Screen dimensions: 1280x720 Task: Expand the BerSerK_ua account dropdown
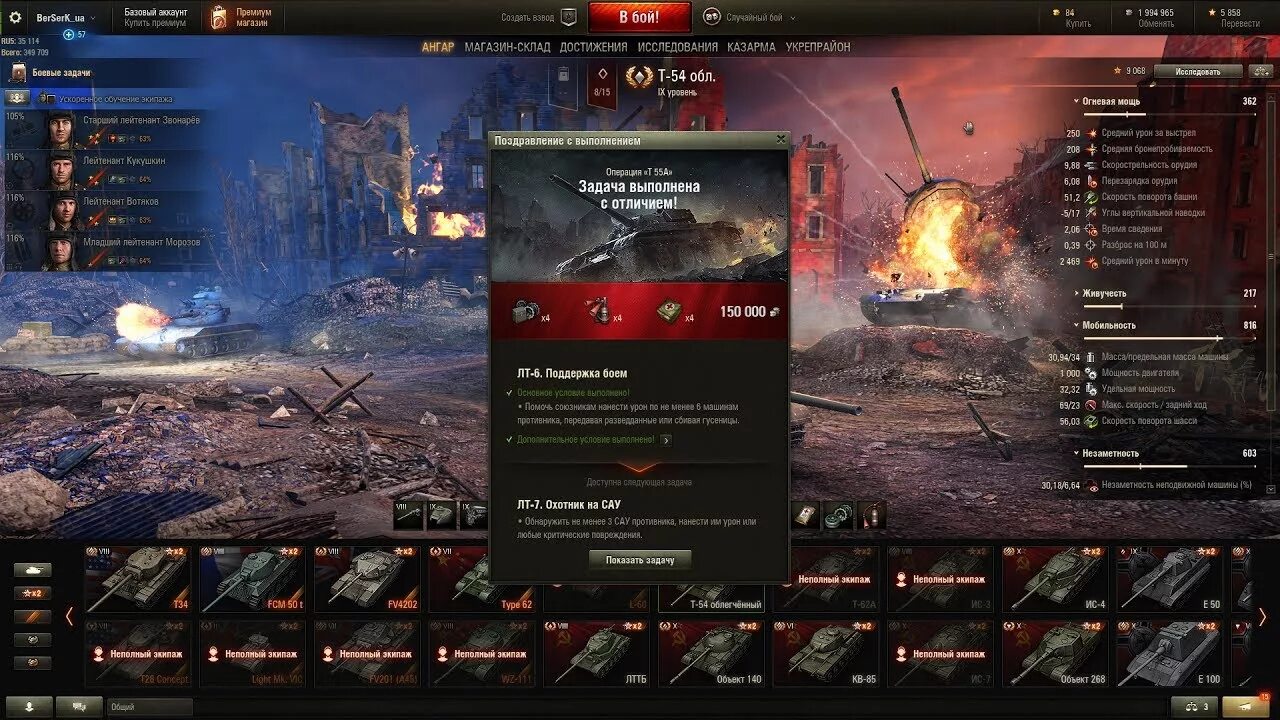point(66,18)
